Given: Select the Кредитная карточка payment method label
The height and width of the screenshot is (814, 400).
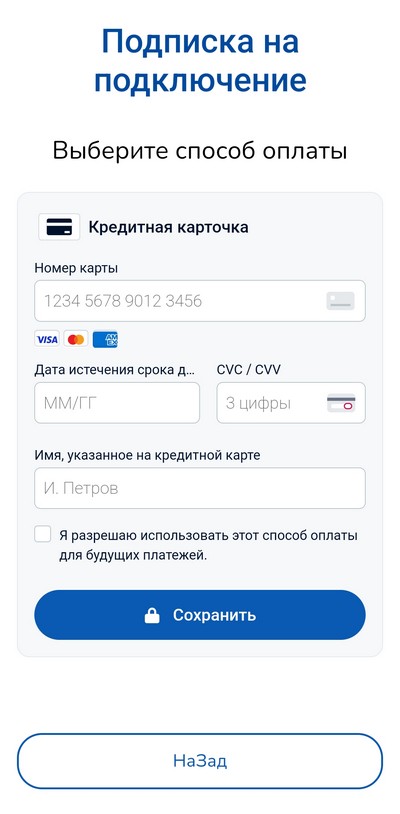Looking at the screenshot, I should [168, 227].
